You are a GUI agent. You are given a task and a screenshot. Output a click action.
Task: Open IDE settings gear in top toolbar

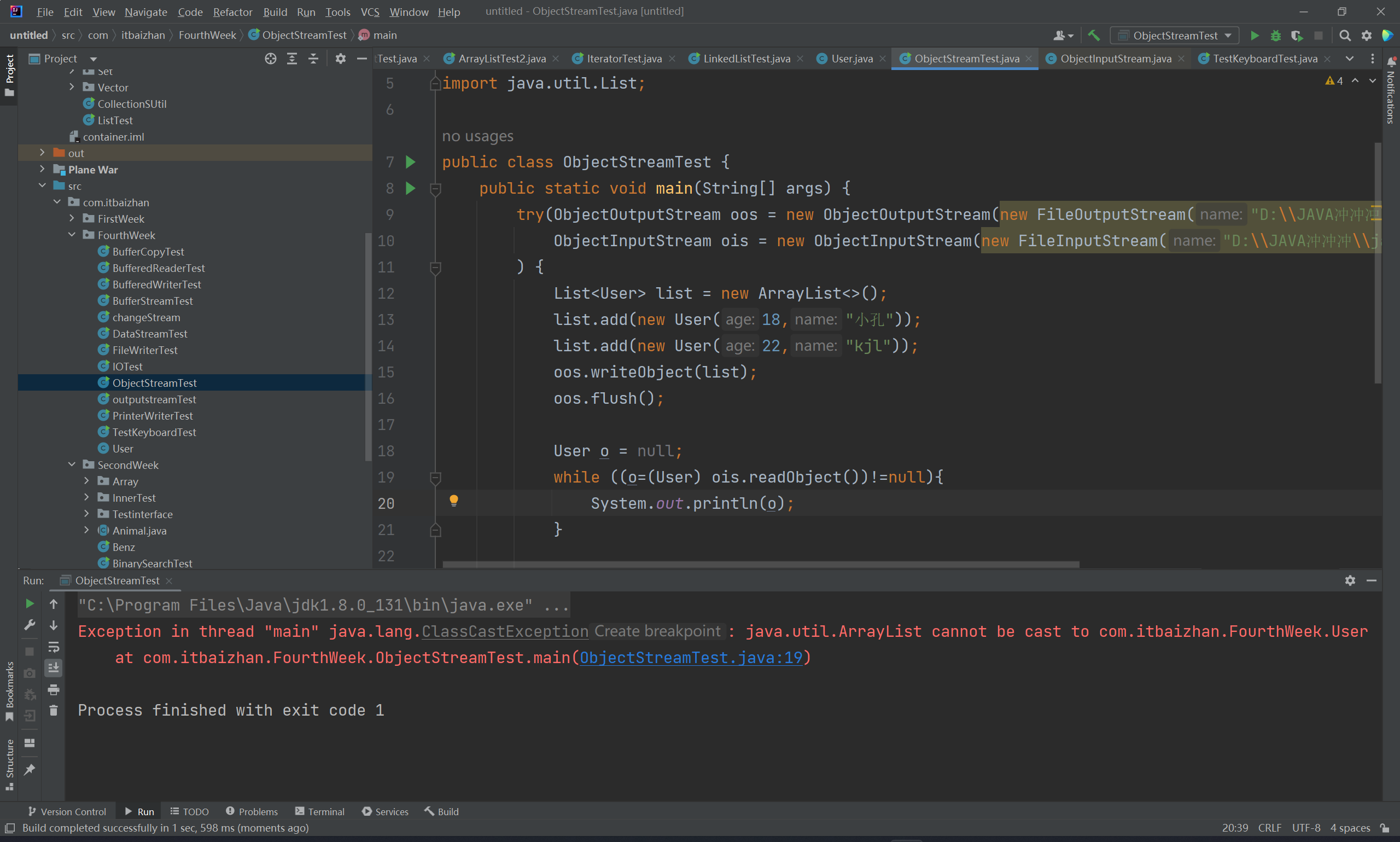[1367, 36]
